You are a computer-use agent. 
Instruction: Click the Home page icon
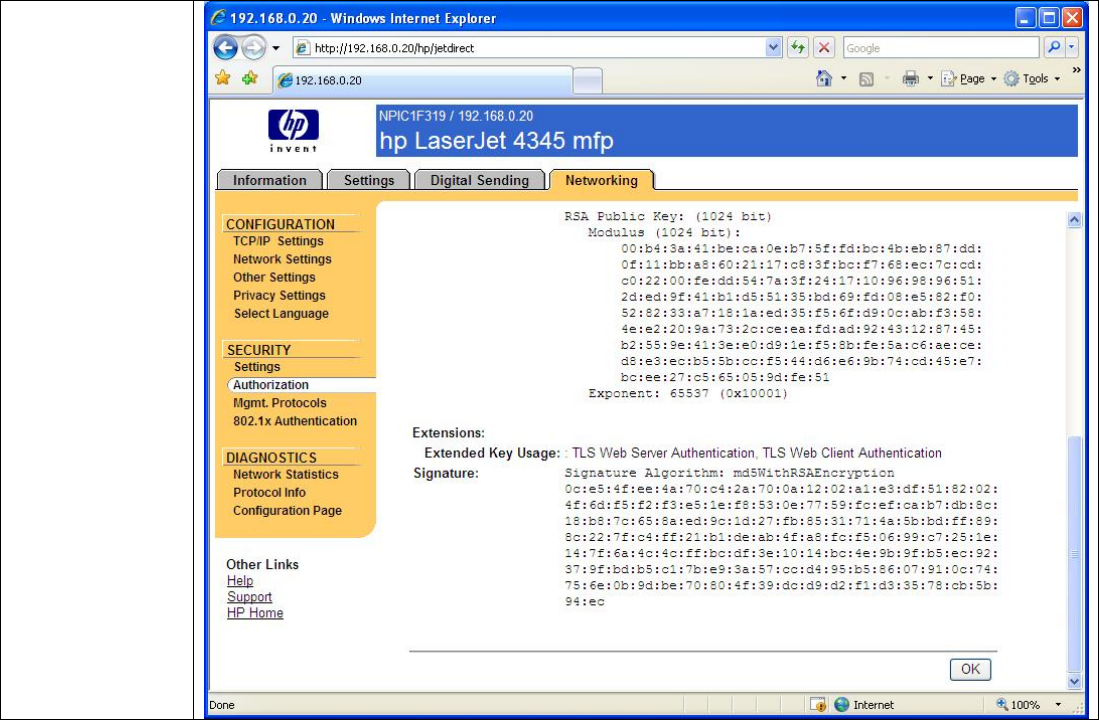pyautogui.click(x=824, y=78)
